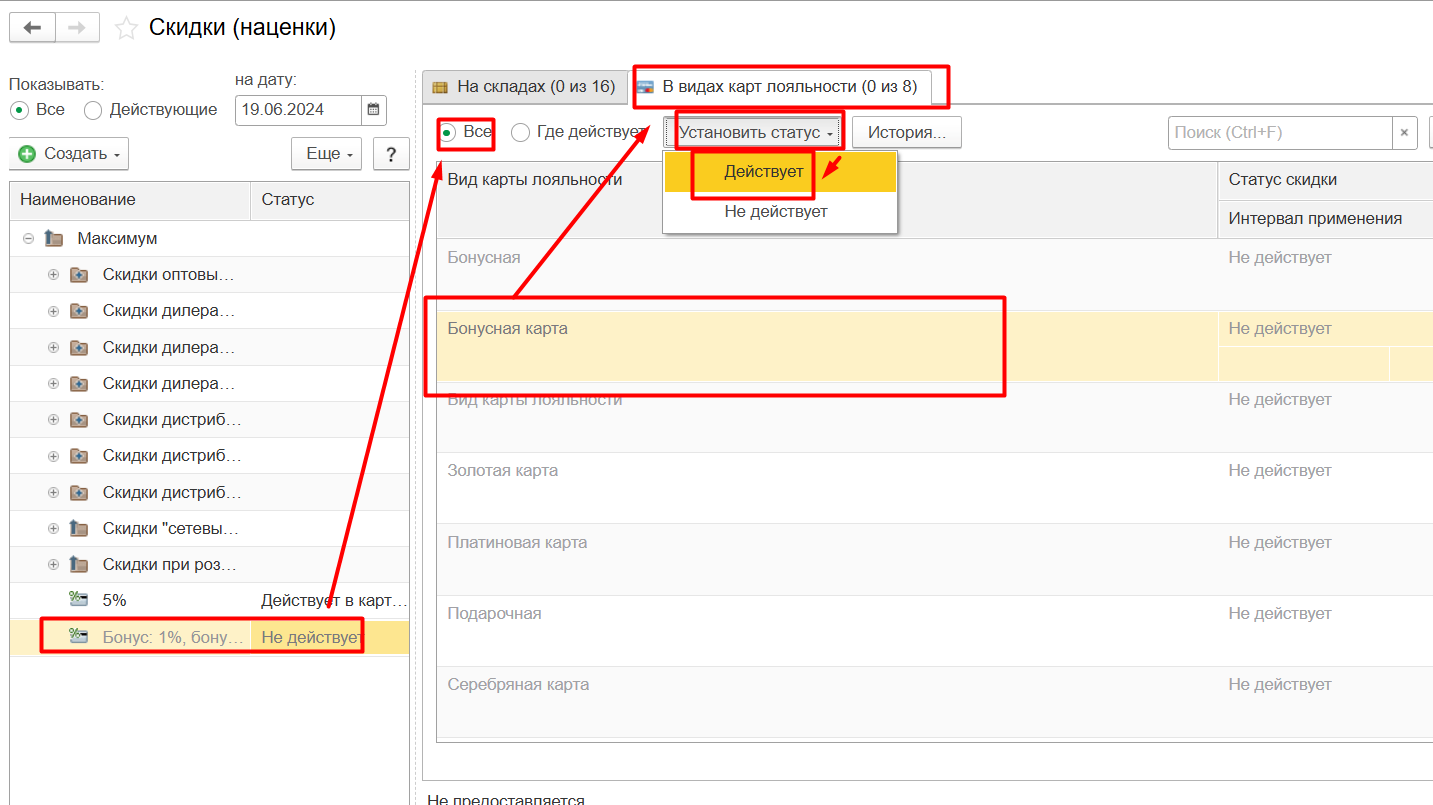
Task: Click the forward navigation arrow
Action: (x=77, y=28)
